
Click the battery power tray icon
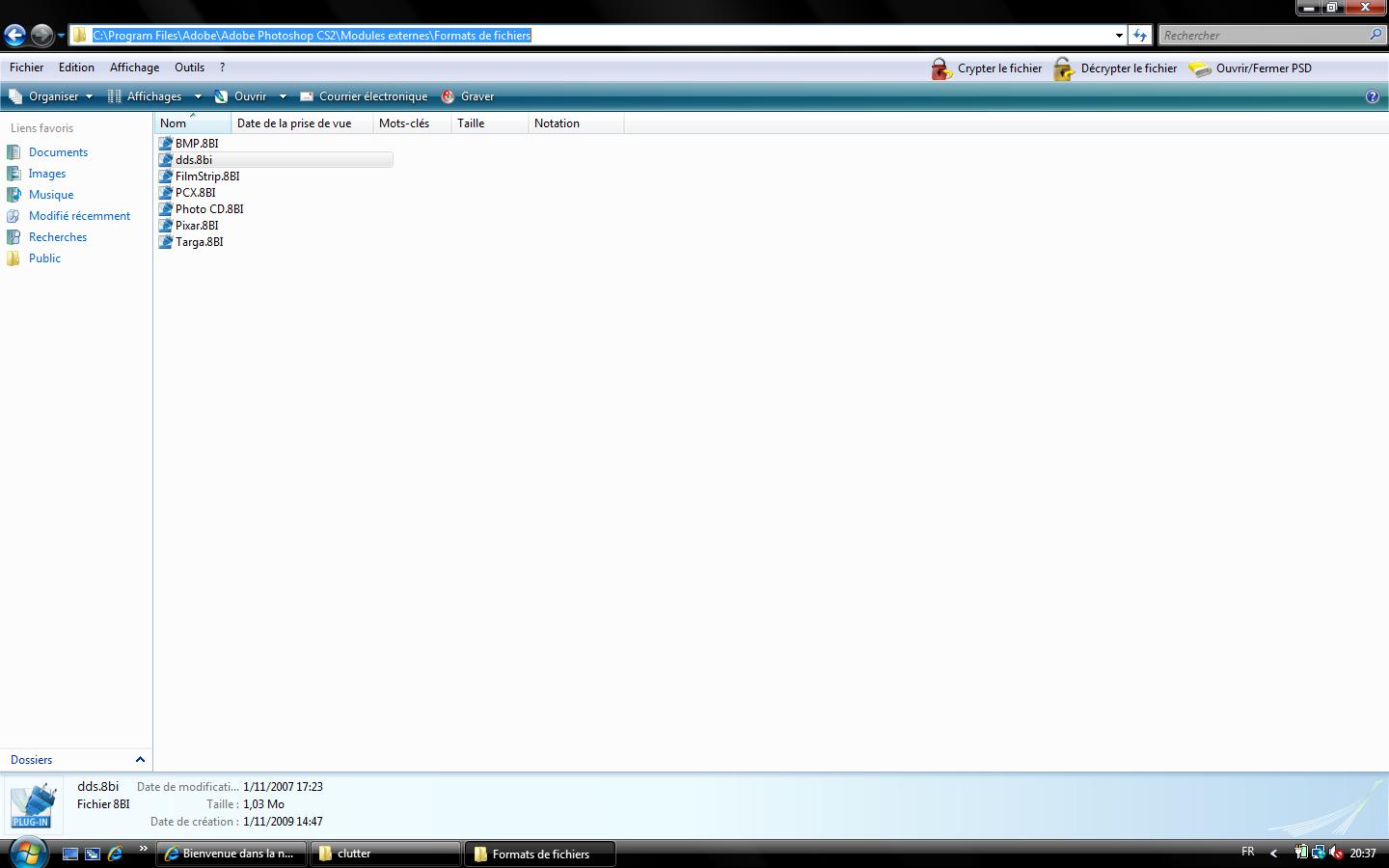pos(1301,853)
